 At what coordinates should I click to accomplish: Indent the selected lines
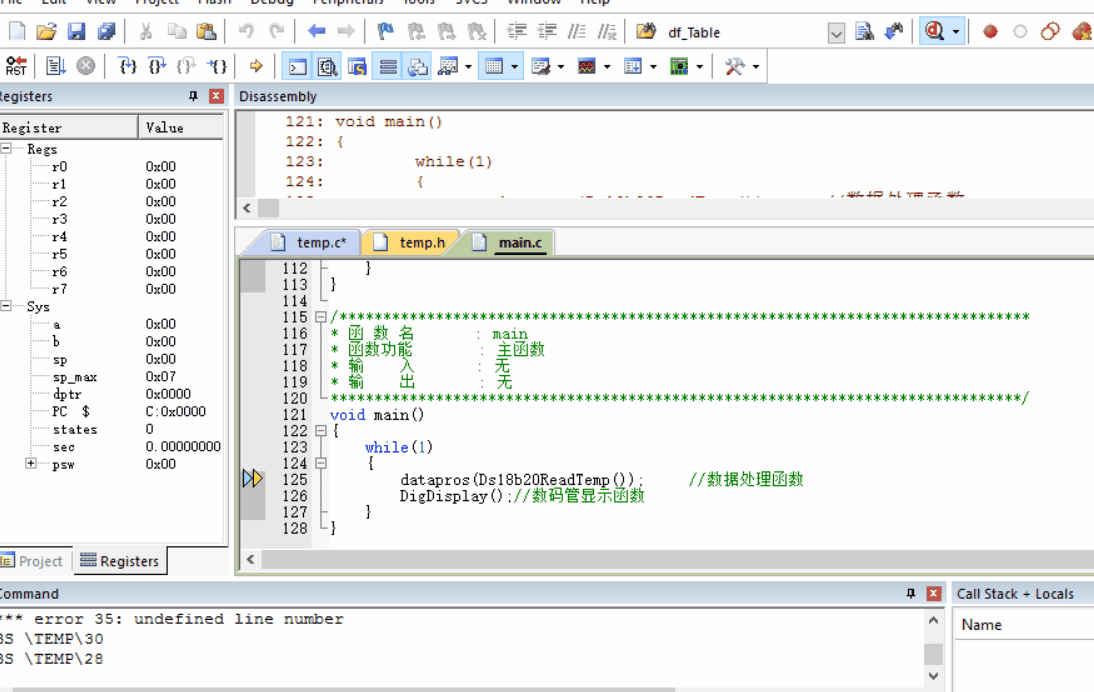[x=517, y=31]
